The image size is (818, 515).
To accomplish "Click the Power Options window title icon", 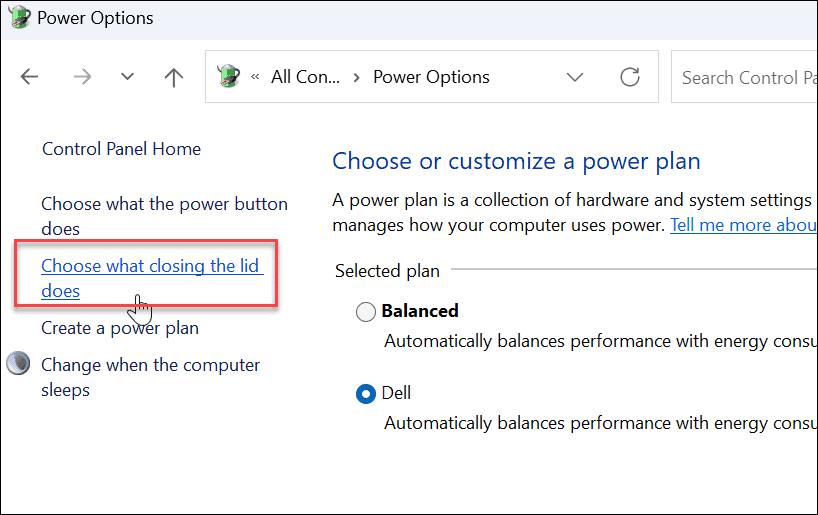I will tap(18, 17).
